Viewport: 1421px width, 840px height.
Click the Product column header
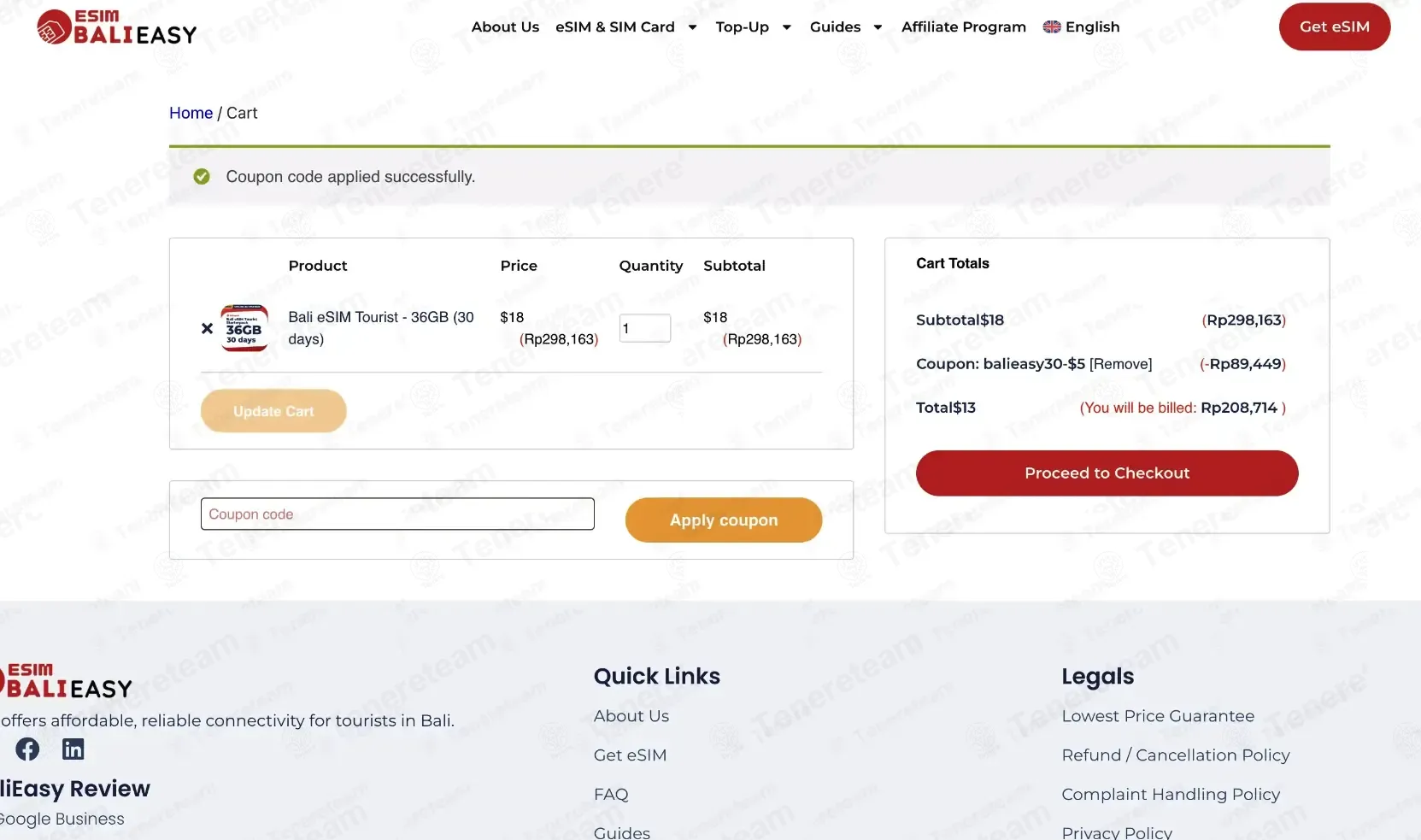(318, 266)
